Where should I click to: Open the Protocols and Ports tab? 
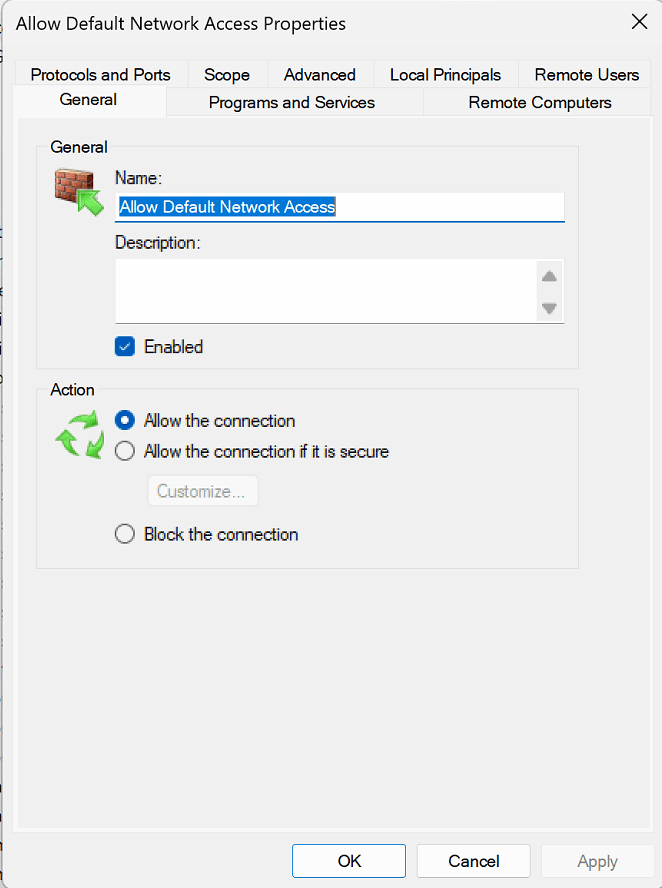click(x=101, y=75)
